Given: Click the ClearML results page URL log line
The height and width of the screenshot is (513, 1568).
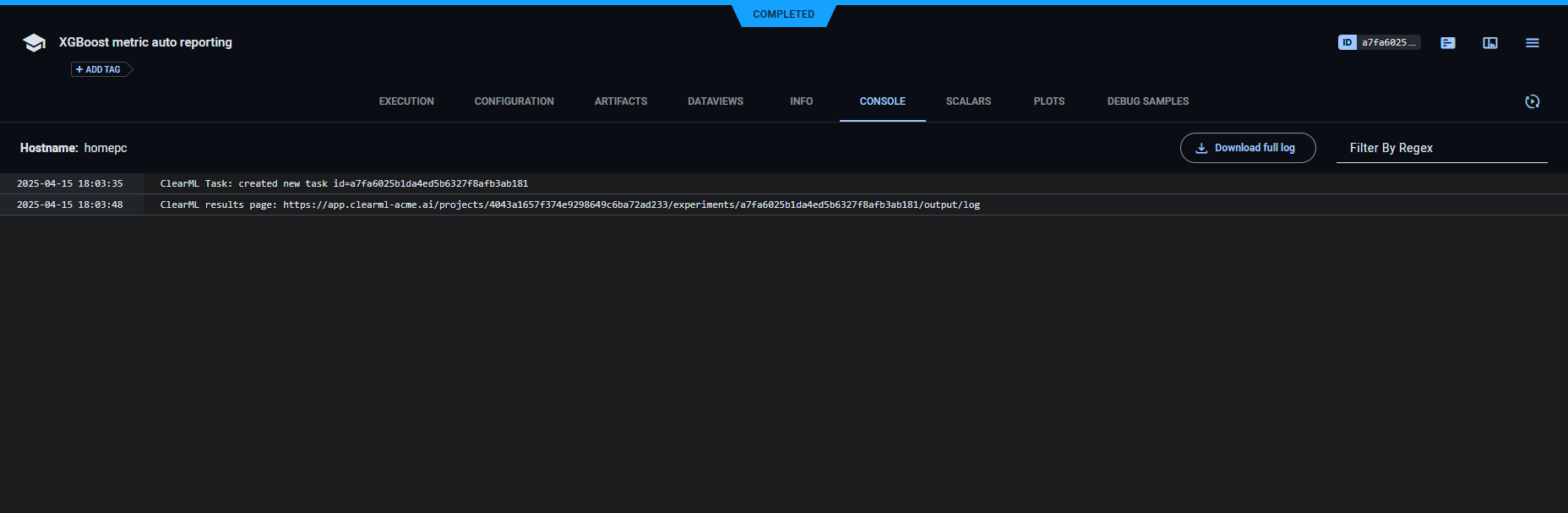Looking at the screenshot, I should point(569,205).
